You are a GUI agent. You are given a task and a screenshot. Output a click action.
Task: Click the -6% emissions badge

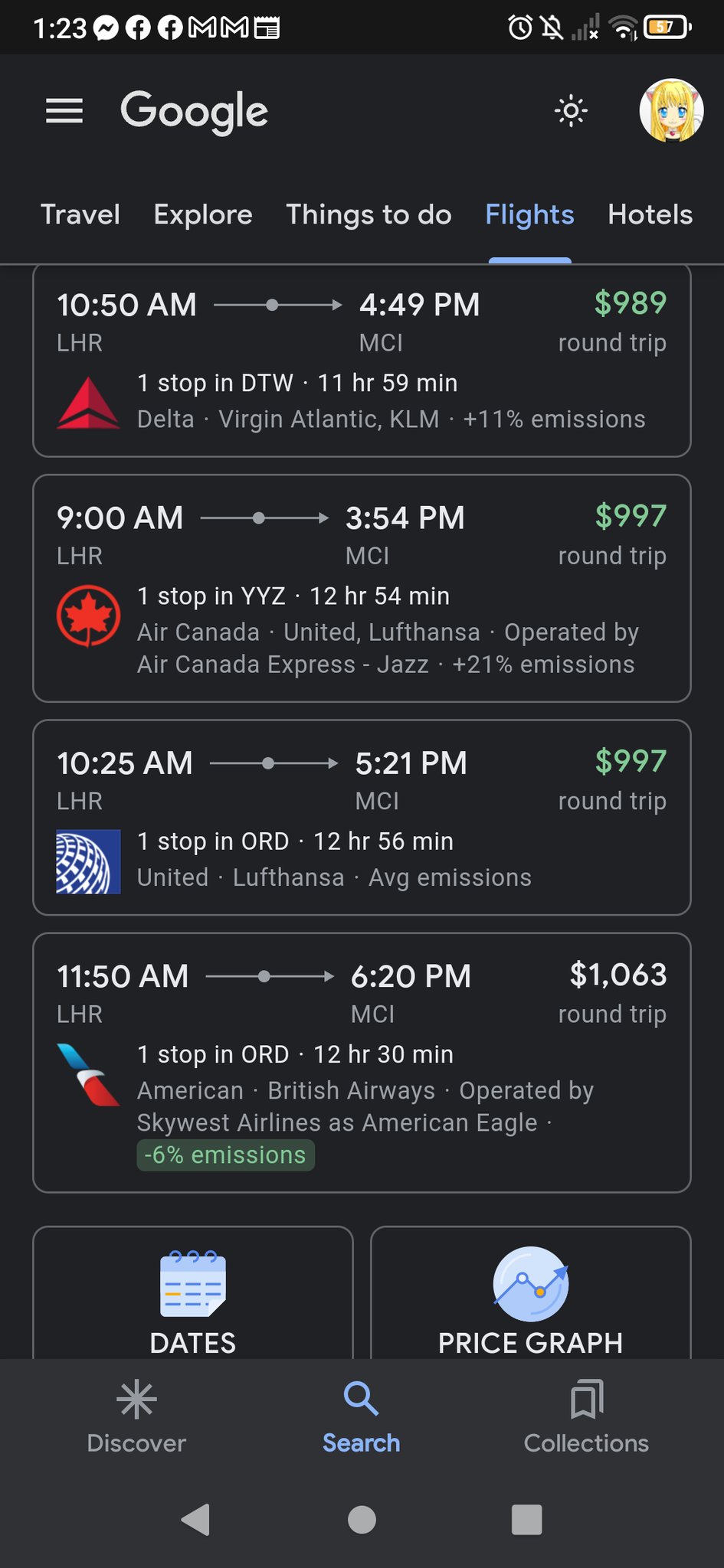click(x=225, y=1155)
